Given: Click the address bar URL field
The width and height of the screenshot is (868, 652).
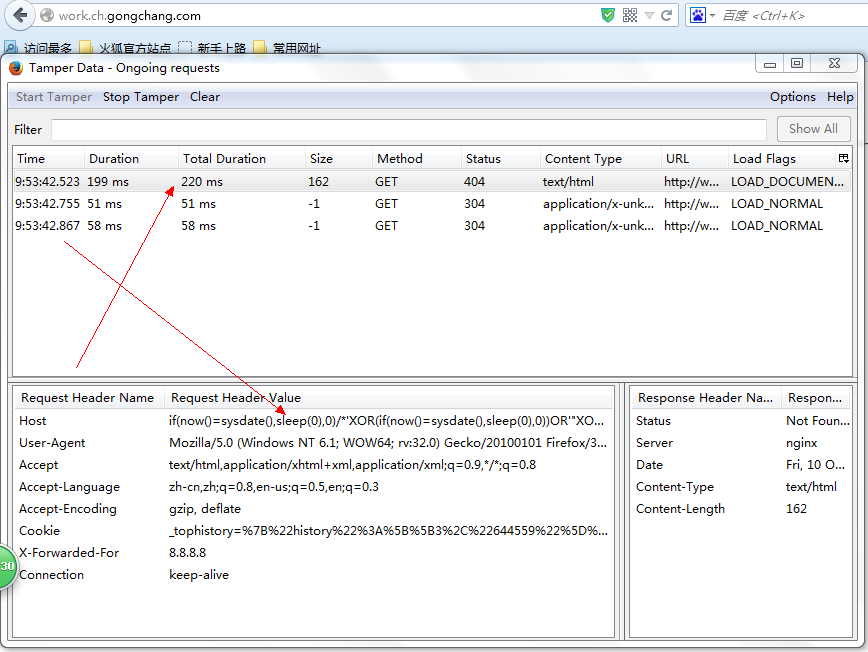Looking at the screenshot, I should tap(321, 15).
